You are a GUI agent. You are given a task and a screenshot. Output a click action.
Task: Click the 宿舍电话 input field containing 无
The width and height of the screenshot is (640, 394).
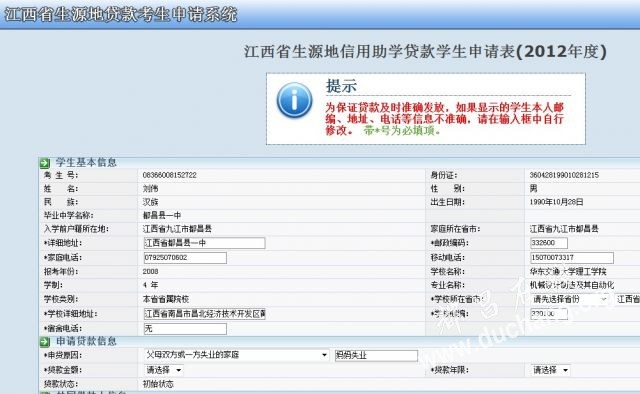(x=185, y=329)
